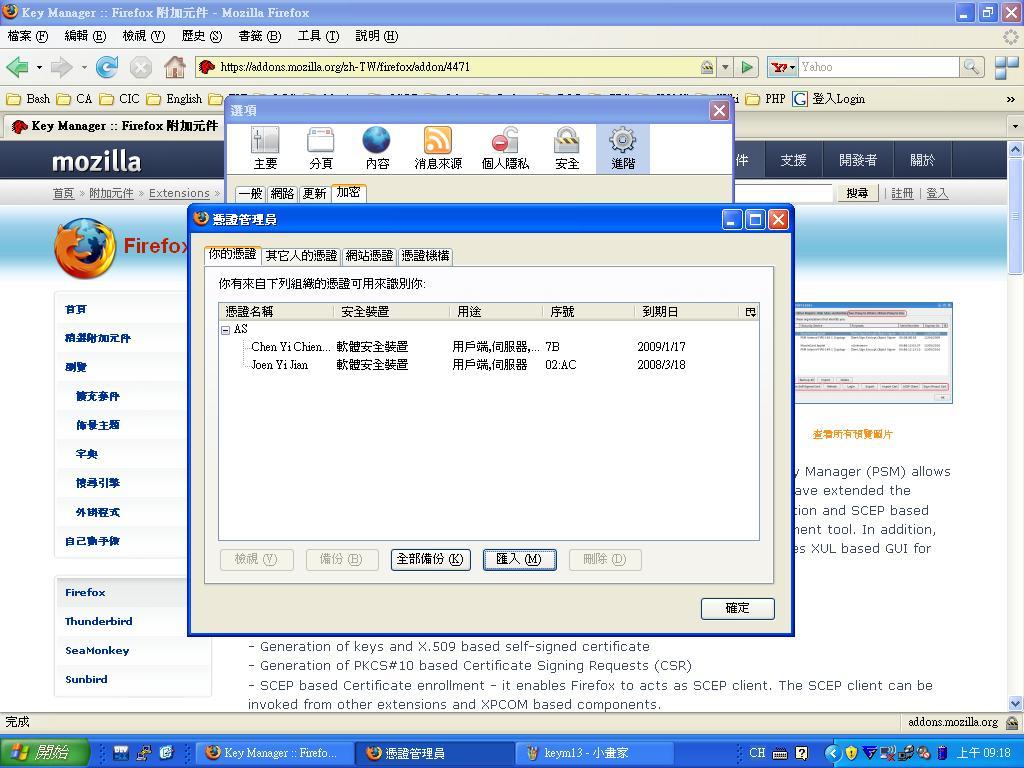Click the green Go arrow beside address bar
Screen dimensions: 1024x768
click(x=747, y=67)
